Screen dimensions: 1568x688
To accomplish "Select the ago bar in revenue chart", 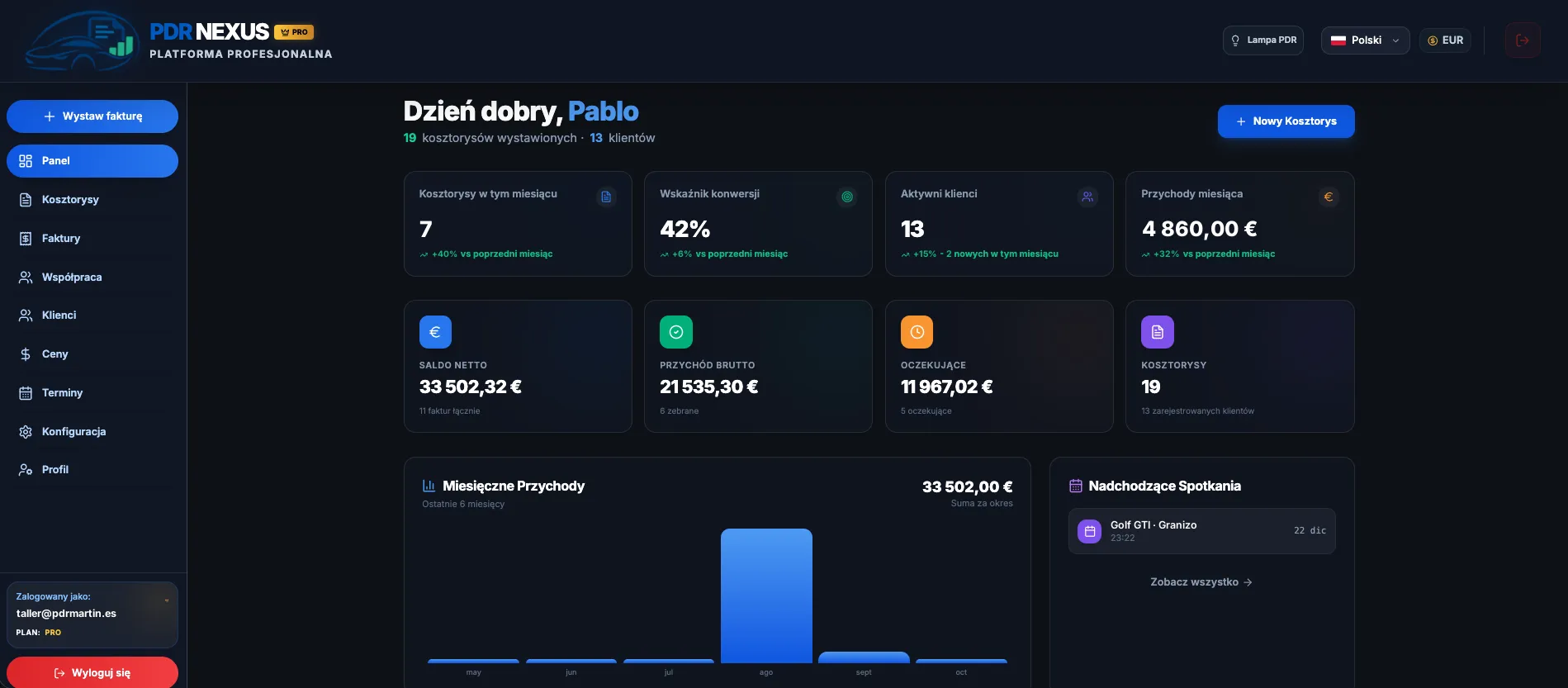I will point(766,595).
